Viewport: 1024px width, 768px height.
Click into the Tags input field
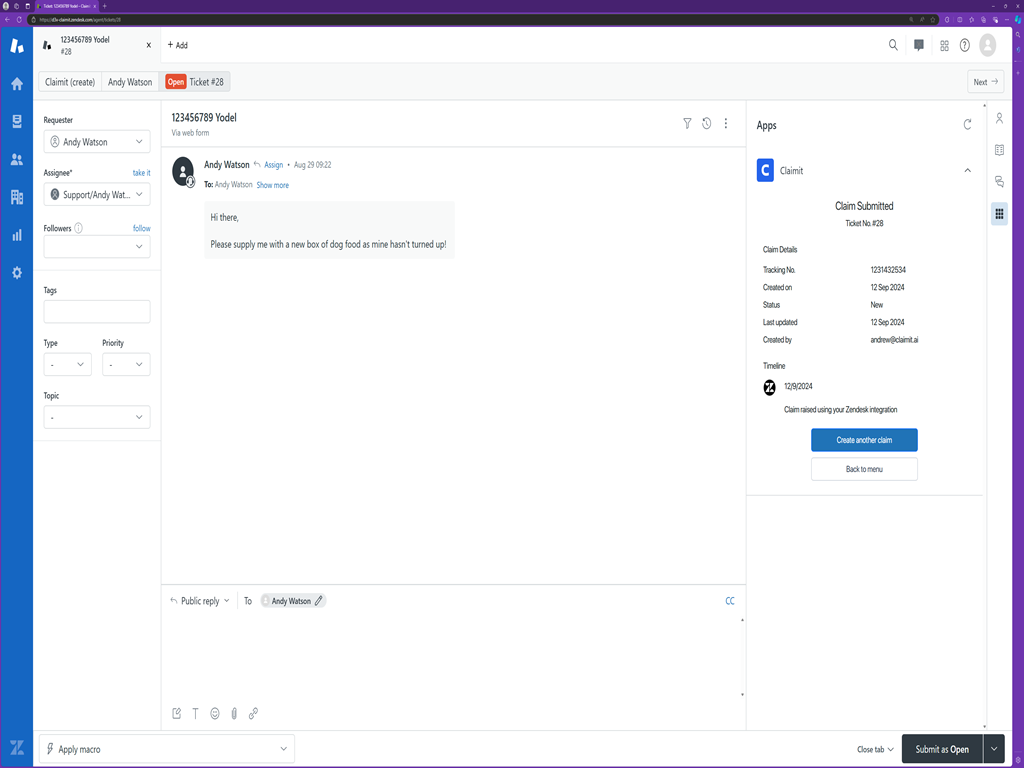tap(96, 312)
